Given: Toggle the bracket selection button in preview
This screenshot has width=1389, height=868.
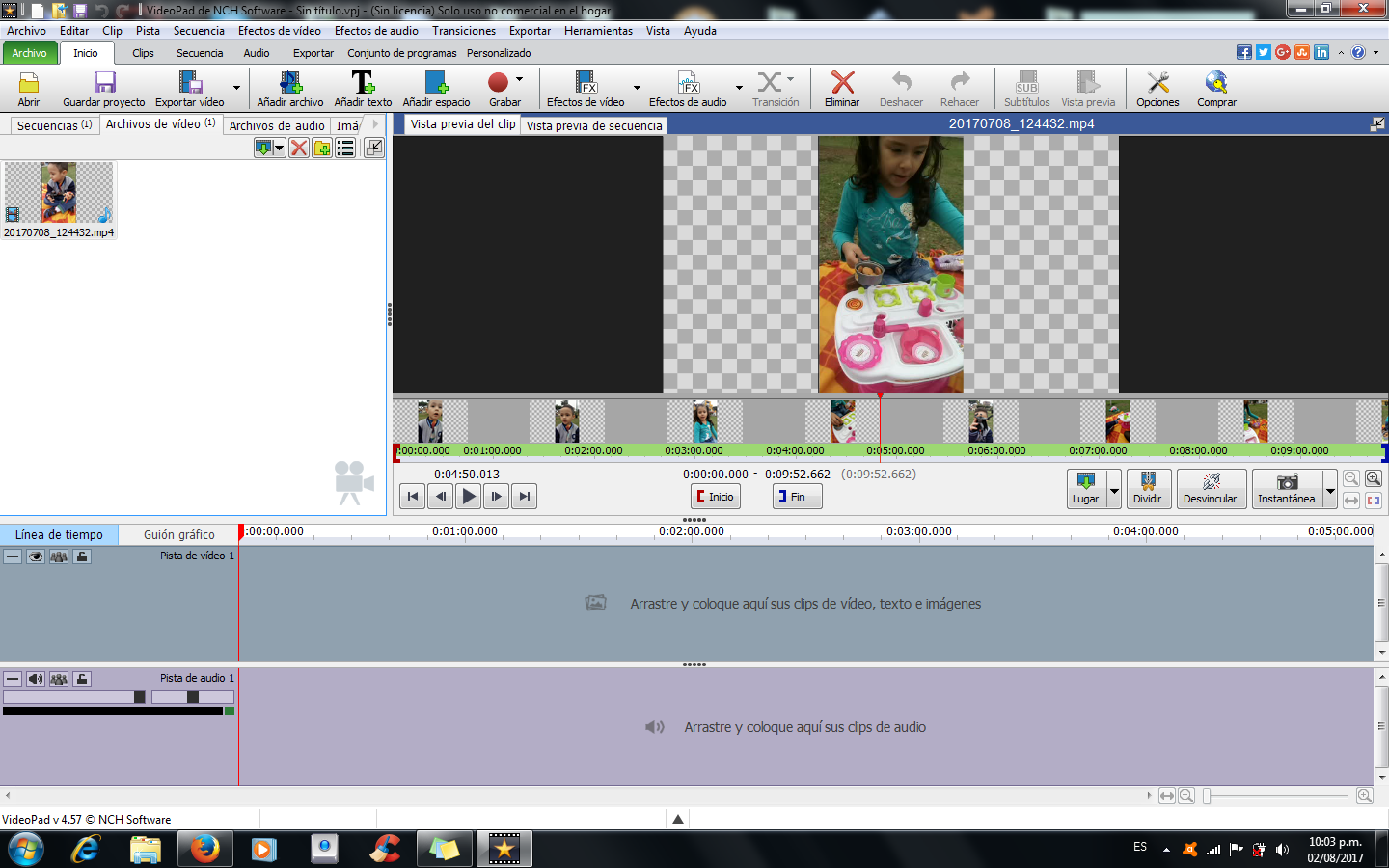Looking at the screenshot, I should 1374,500.
